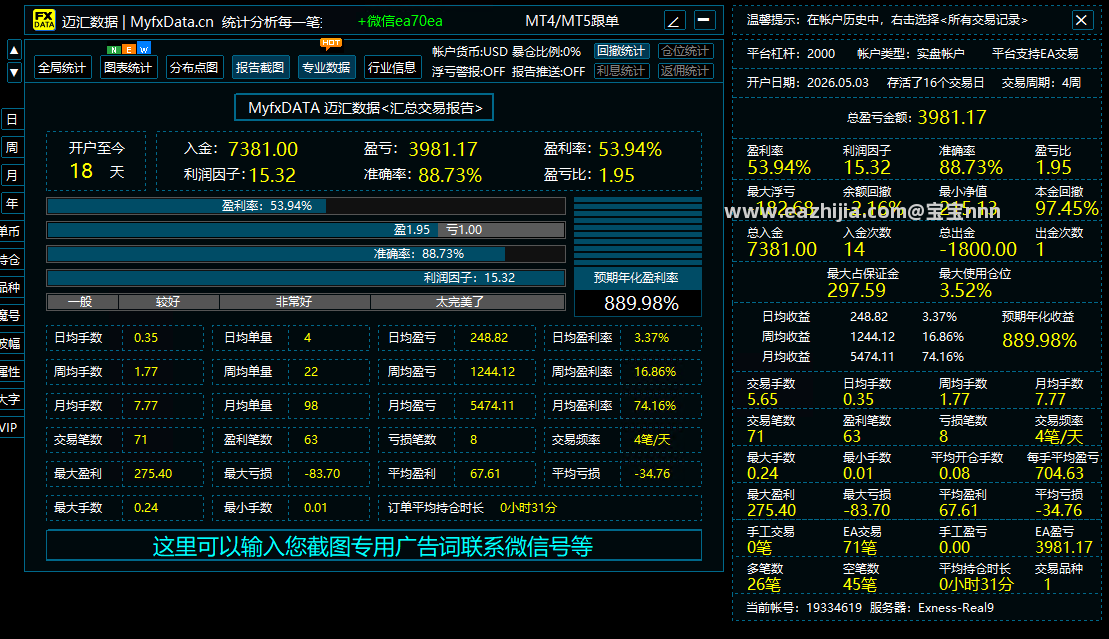Select the 年 period sidebar button
The image size is (1109, 639).
pyautogui.click(x=12, y=203)
